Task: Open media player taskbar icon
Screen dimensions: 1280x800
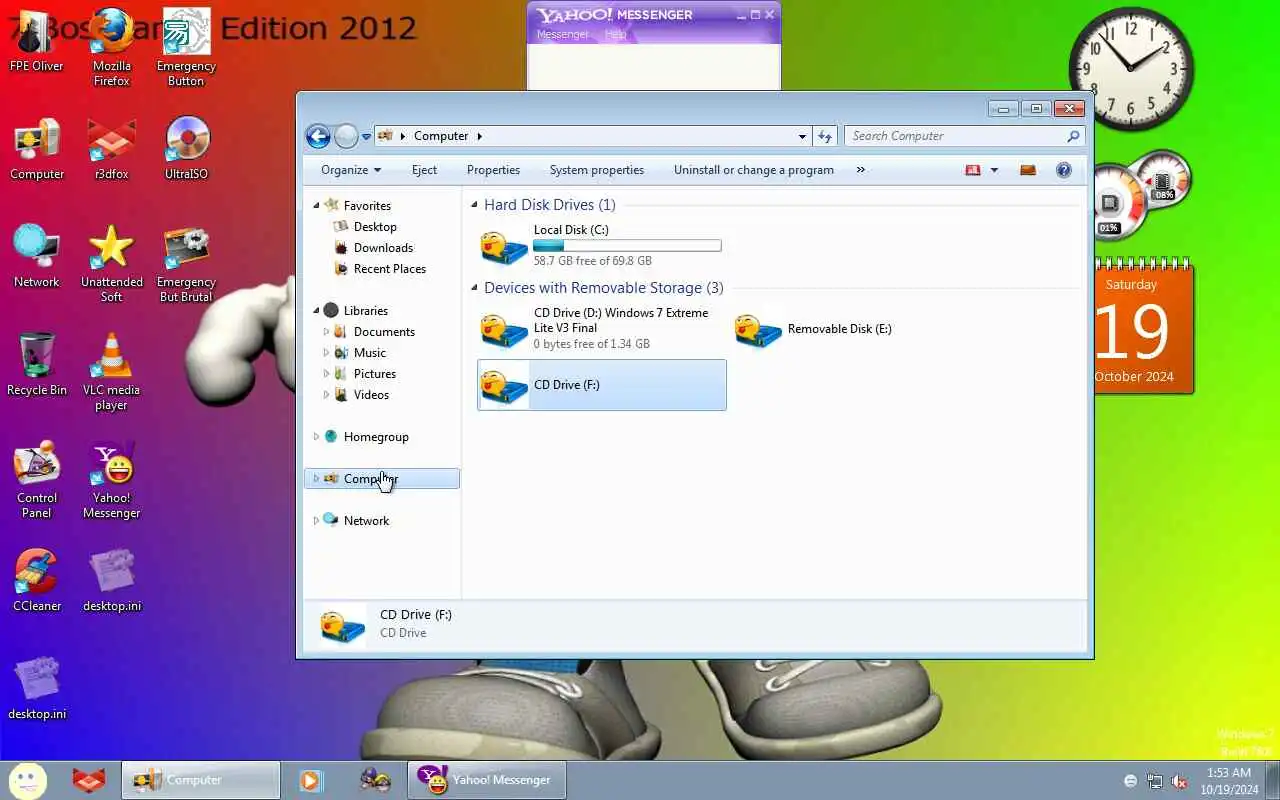Action: 311,780
